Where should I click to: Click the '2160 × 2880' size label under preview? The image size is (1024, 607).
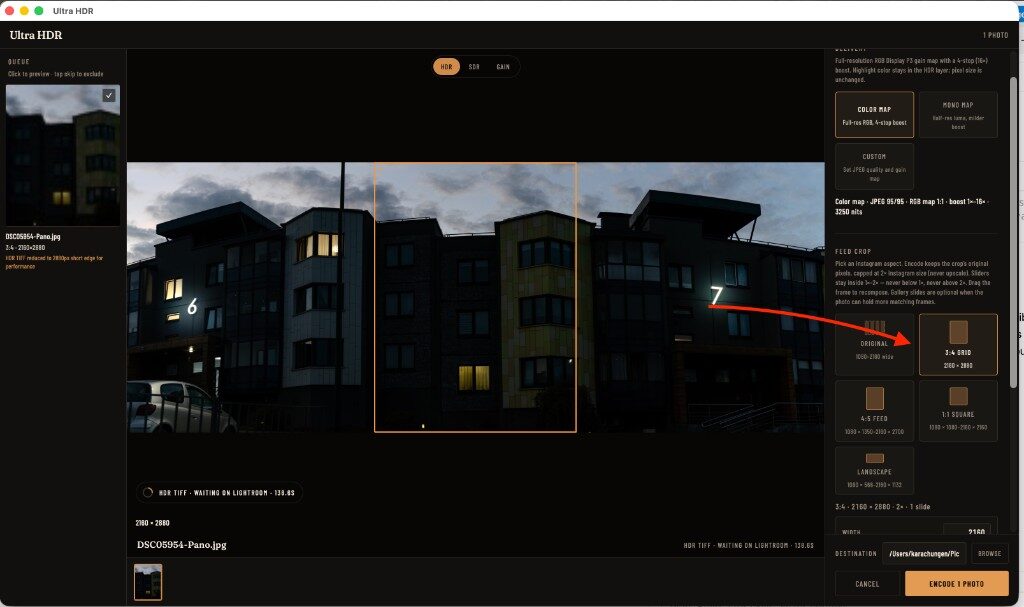pos(152,523)
